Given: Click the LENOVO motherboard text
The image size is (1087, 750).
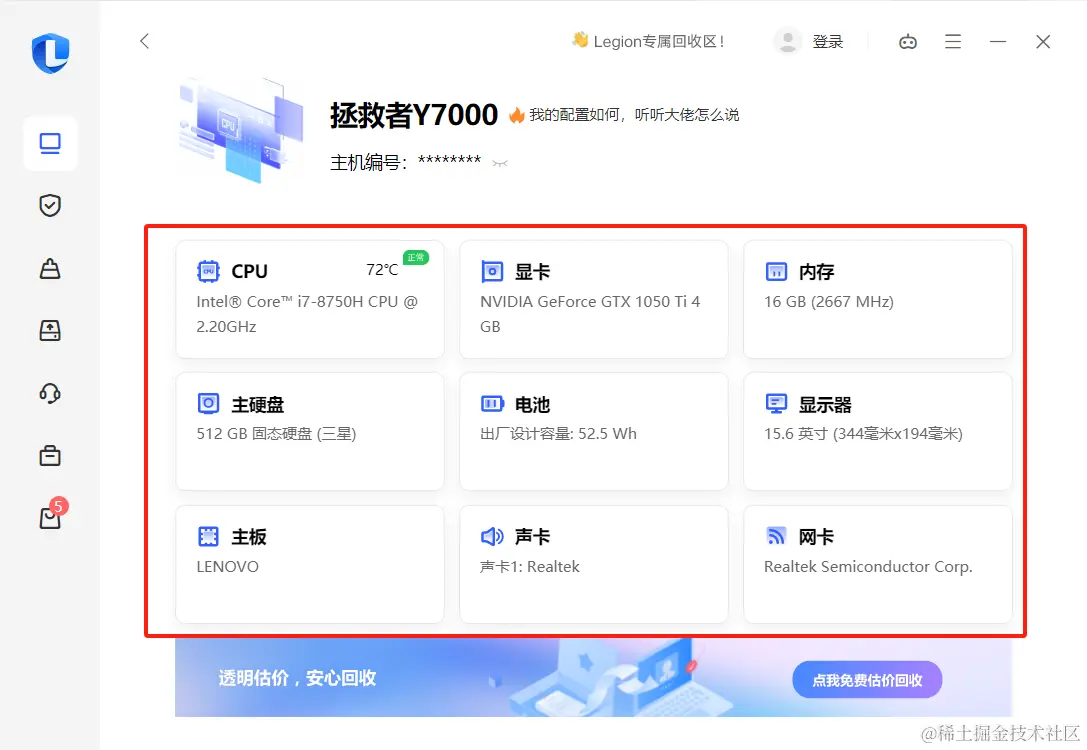Looking at the screenshot, I should 227,567.
